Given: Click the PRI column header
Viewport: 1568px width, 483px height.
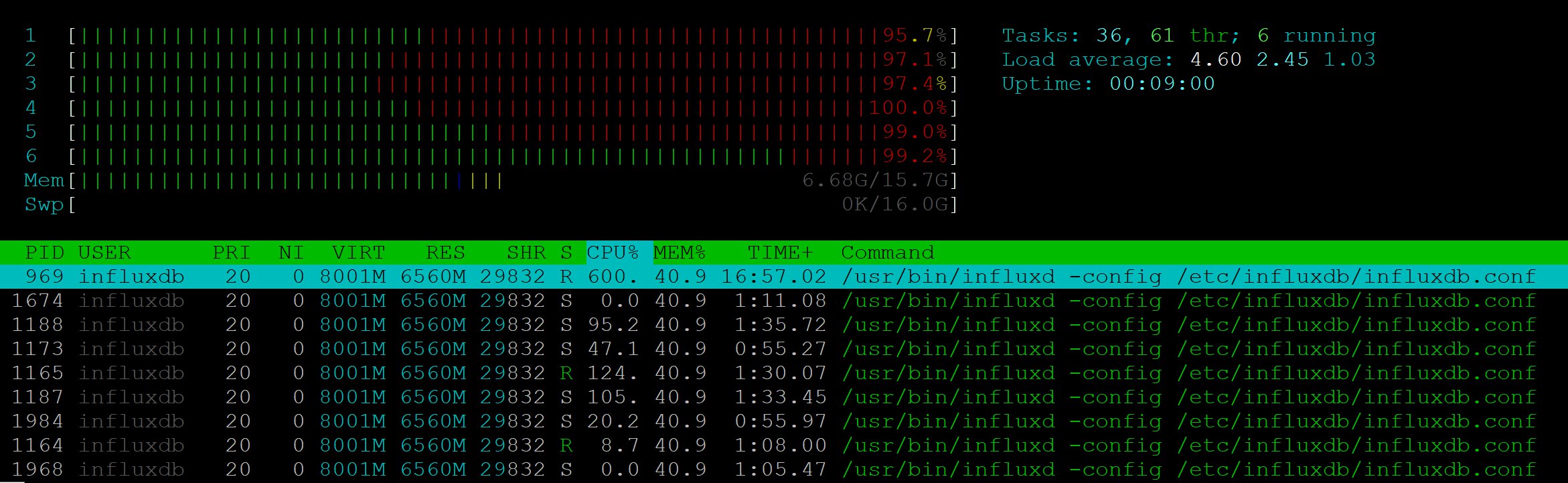Looking at the screenshot, I should [x=231, y=253].
